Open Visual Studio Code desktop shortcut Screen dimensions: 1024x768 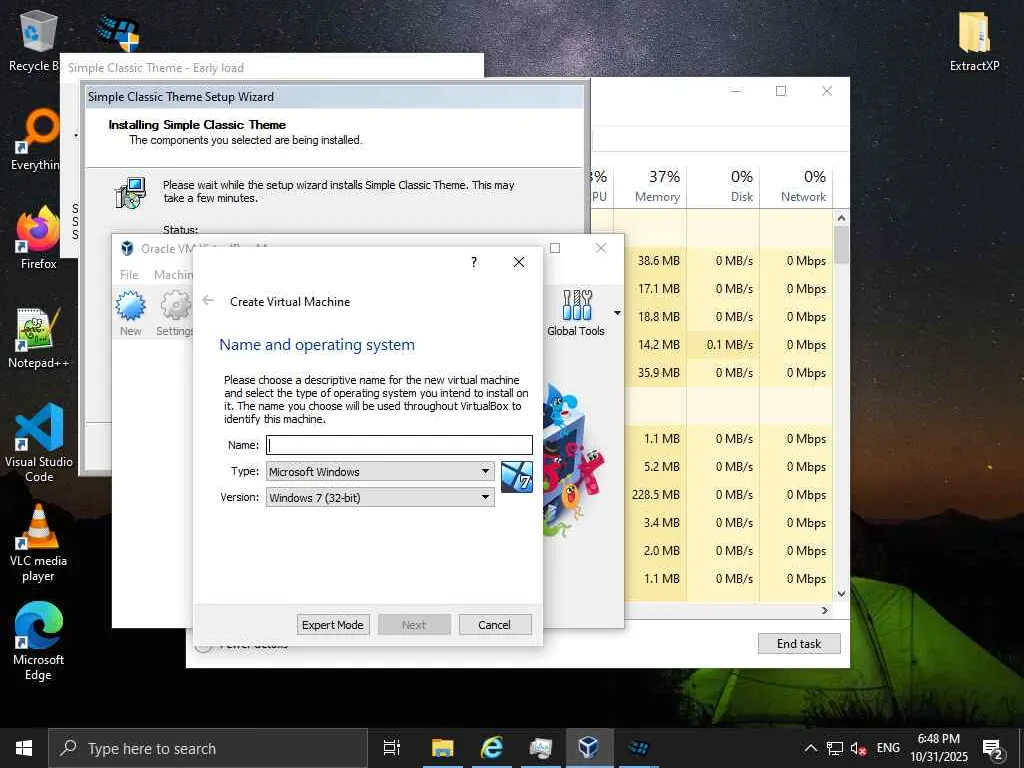click(x=39, y=443)
